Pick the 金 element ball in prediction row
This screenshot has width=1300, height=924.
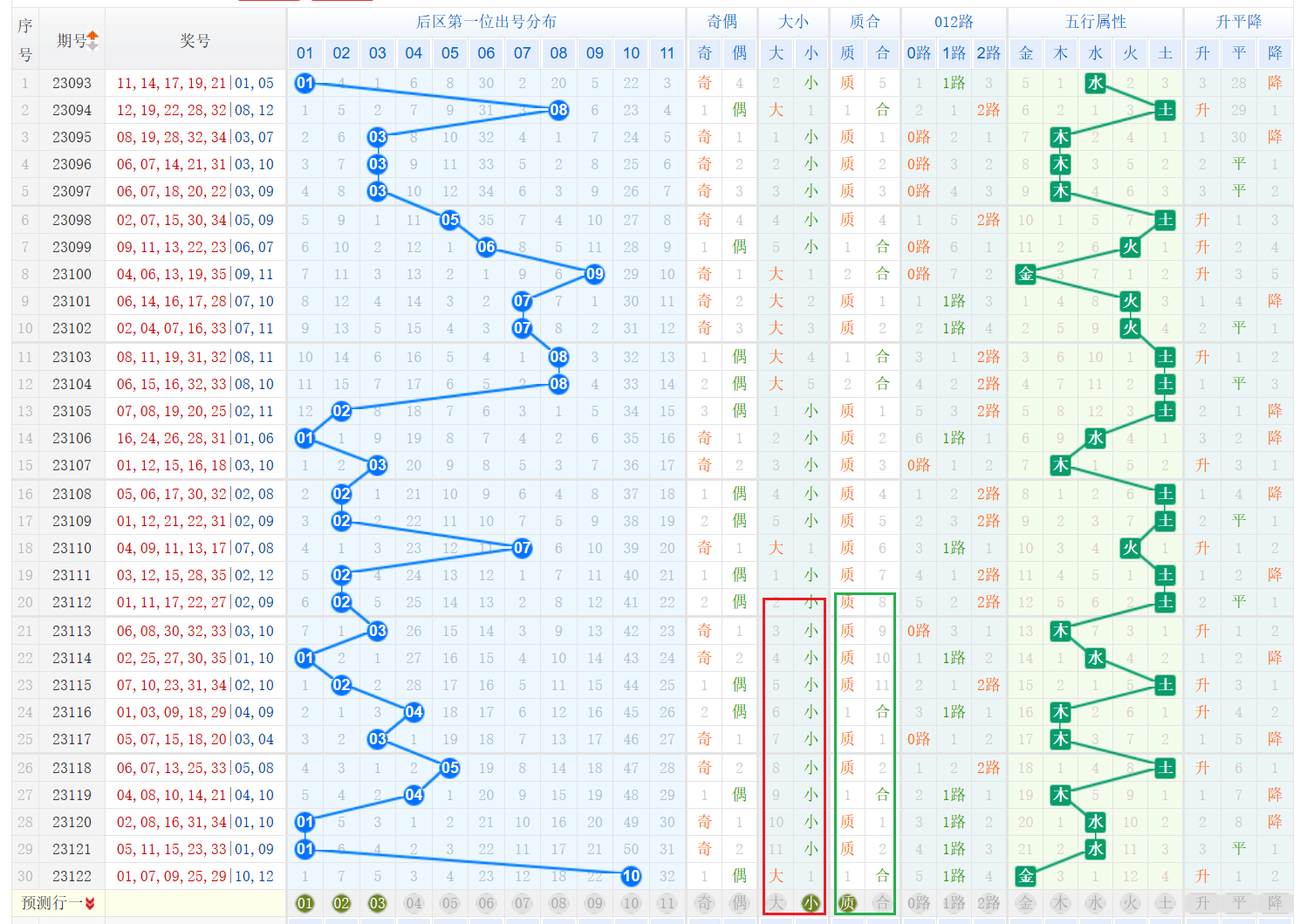coord(1026,903)
